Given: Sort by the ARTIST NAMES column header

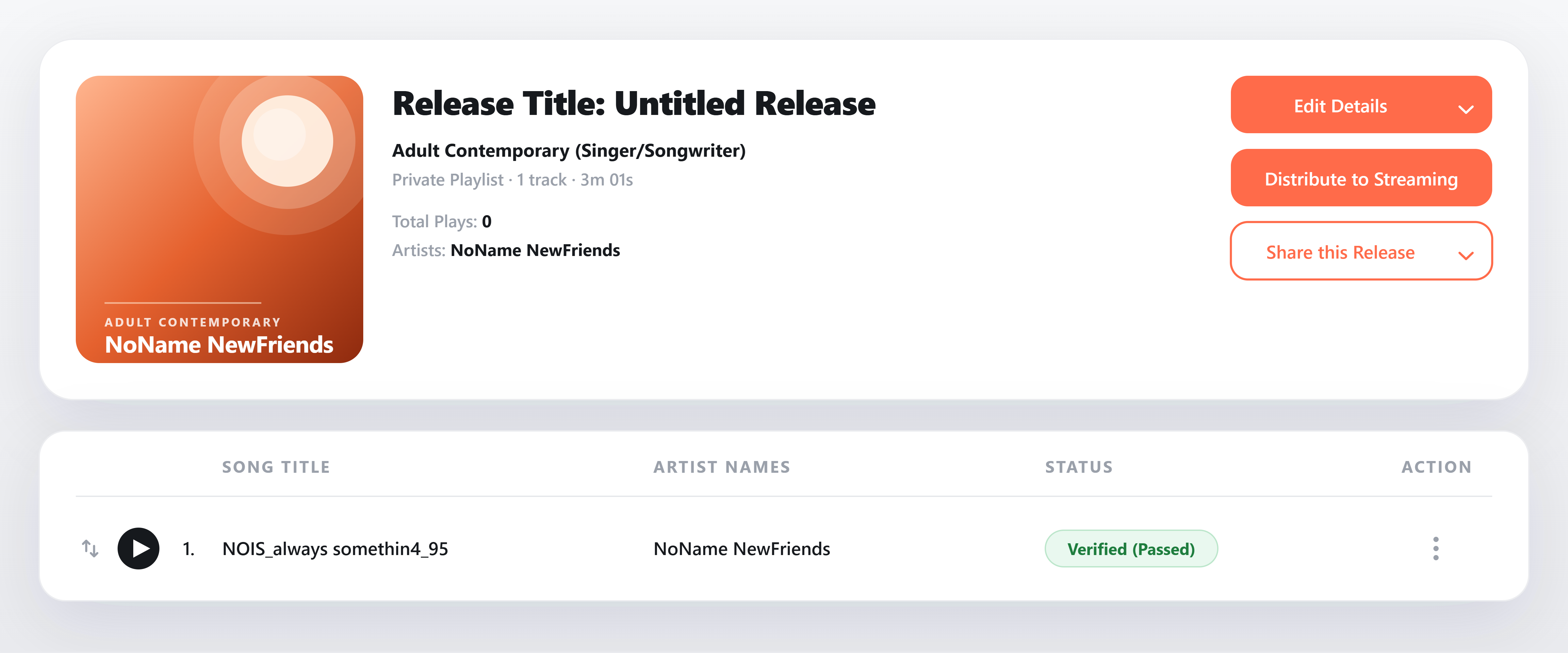Looking at the screenshot, I should coord(722,467).
